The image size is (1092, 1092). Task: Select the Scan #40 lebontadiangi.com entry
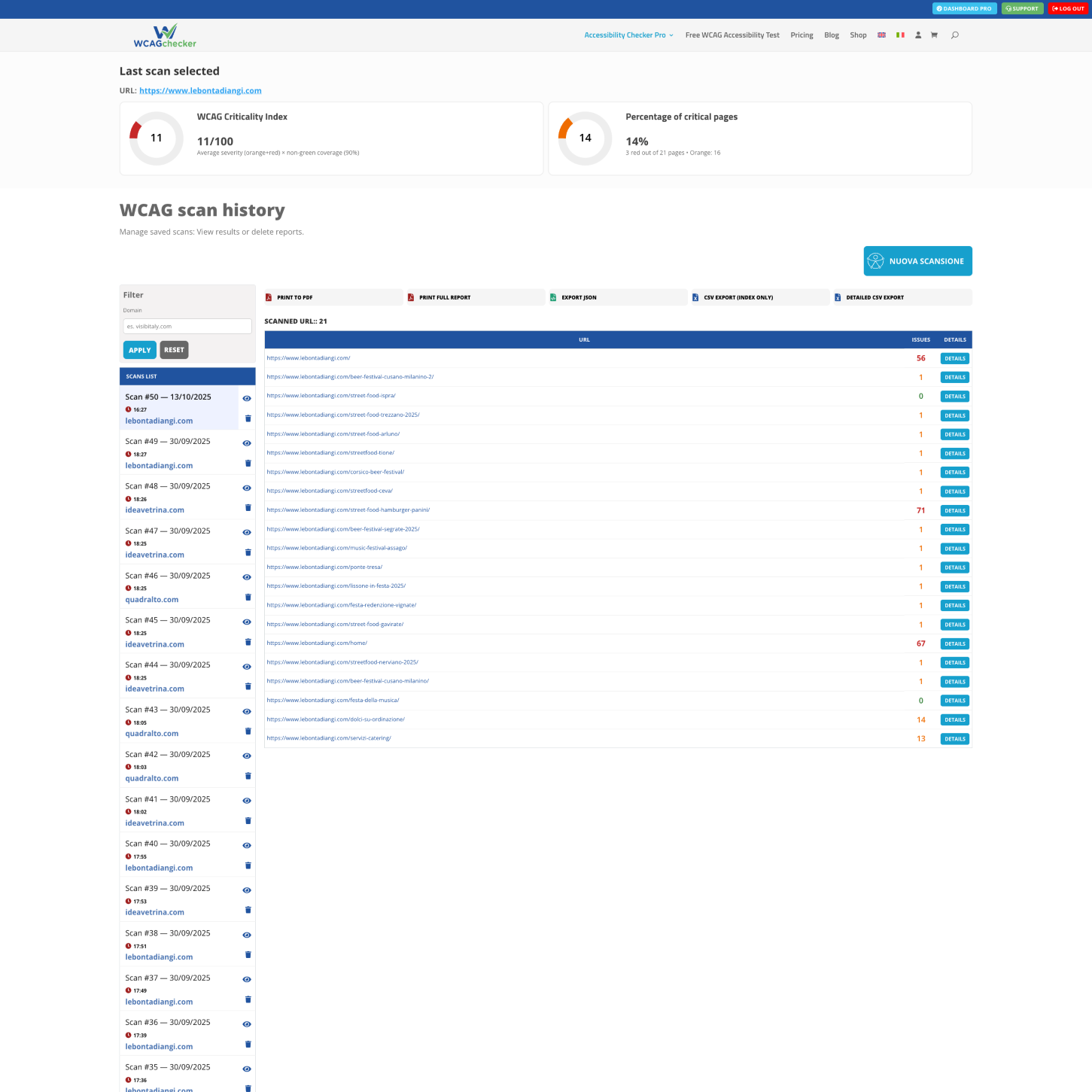(x=180, y=855)
